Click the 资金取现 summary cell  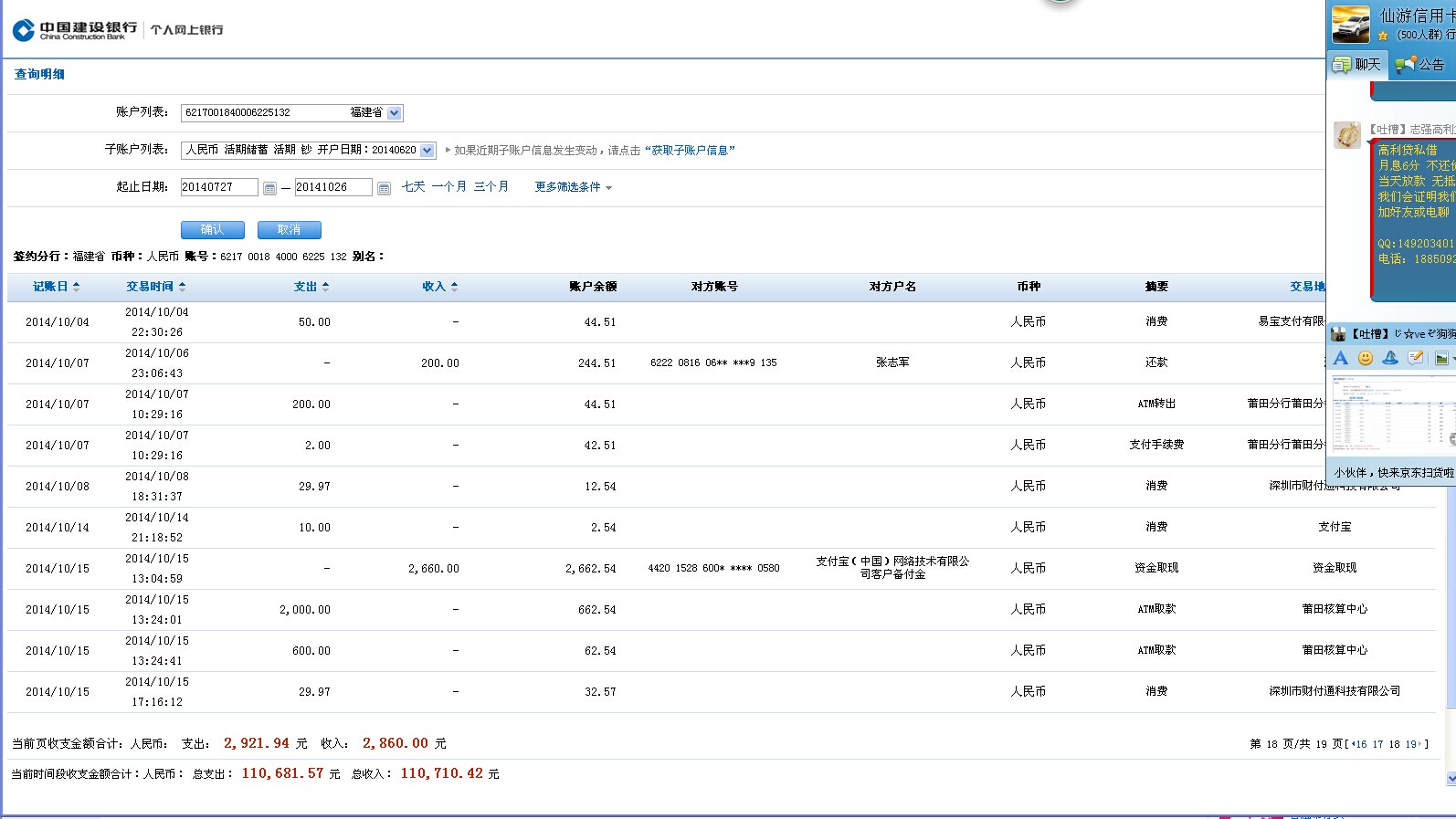point(1156,568)
